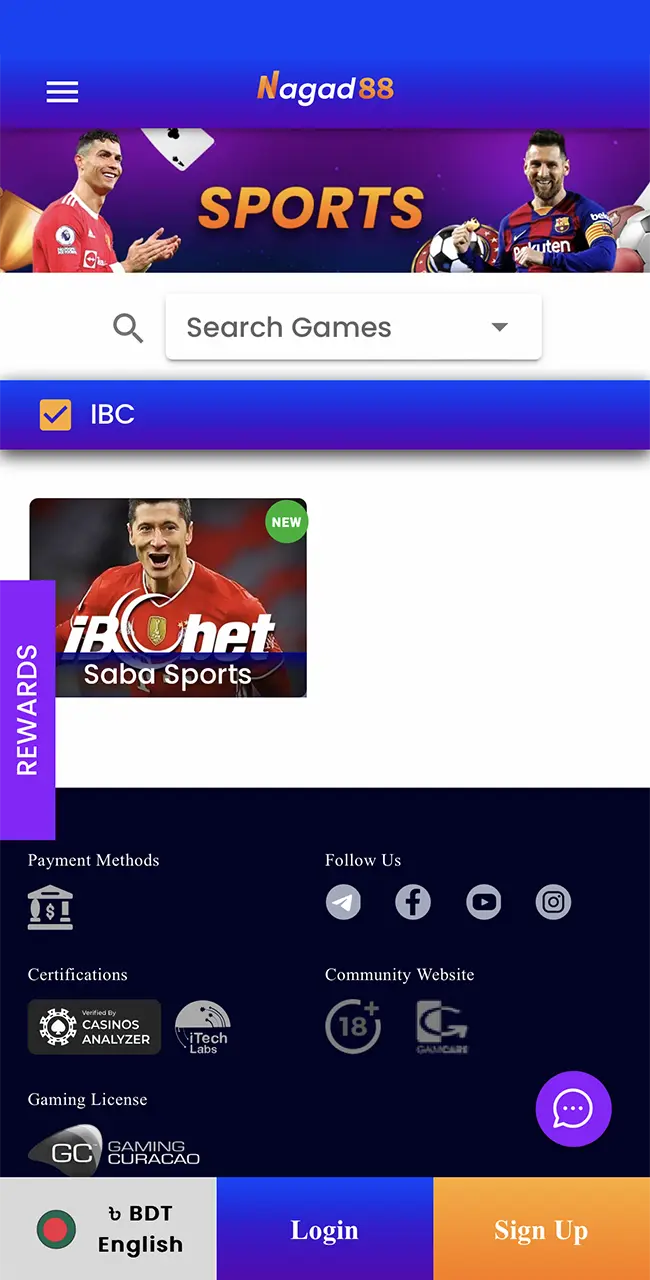This screenshot has height=1280, width=650.
Task: Uncheck the IBC checkbox
Action: (55, 414)
